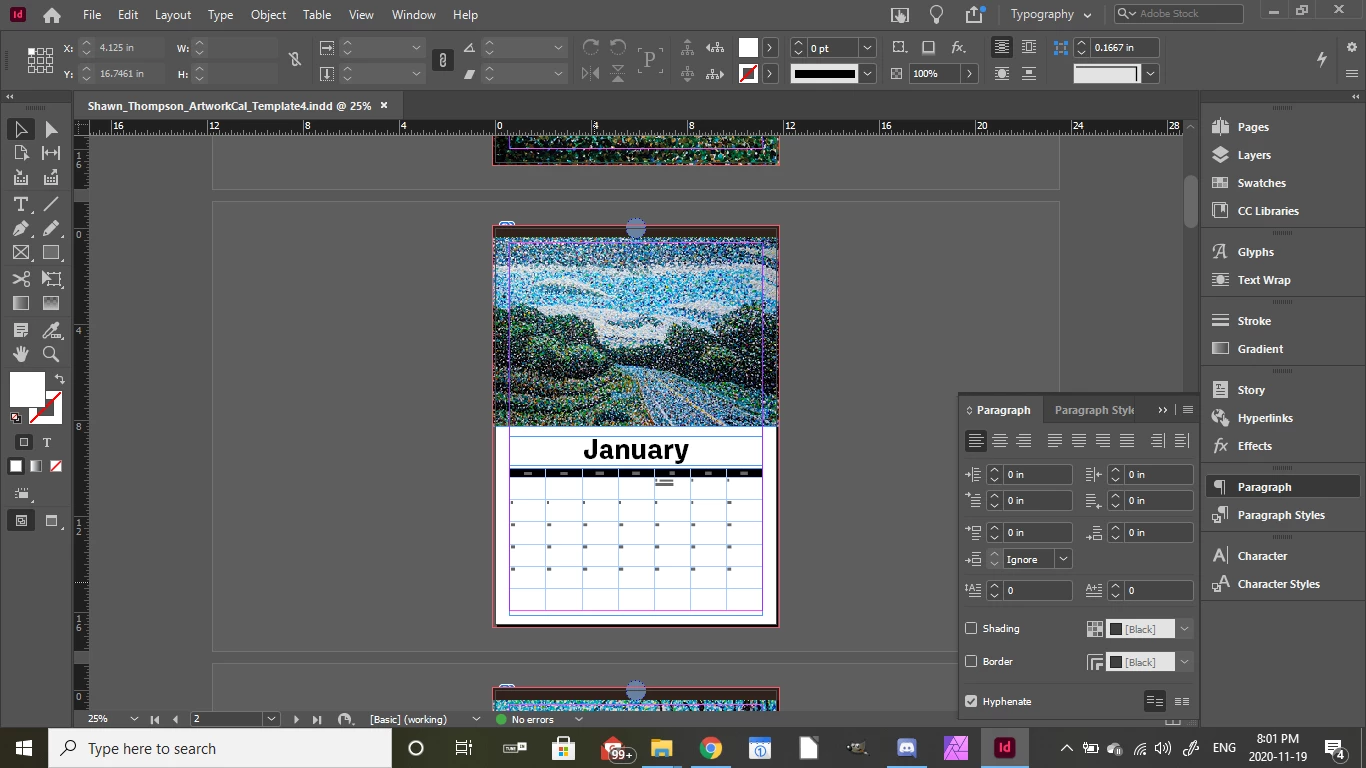Select justify all lines button
1366x768 pixels.
[1127, 441]
